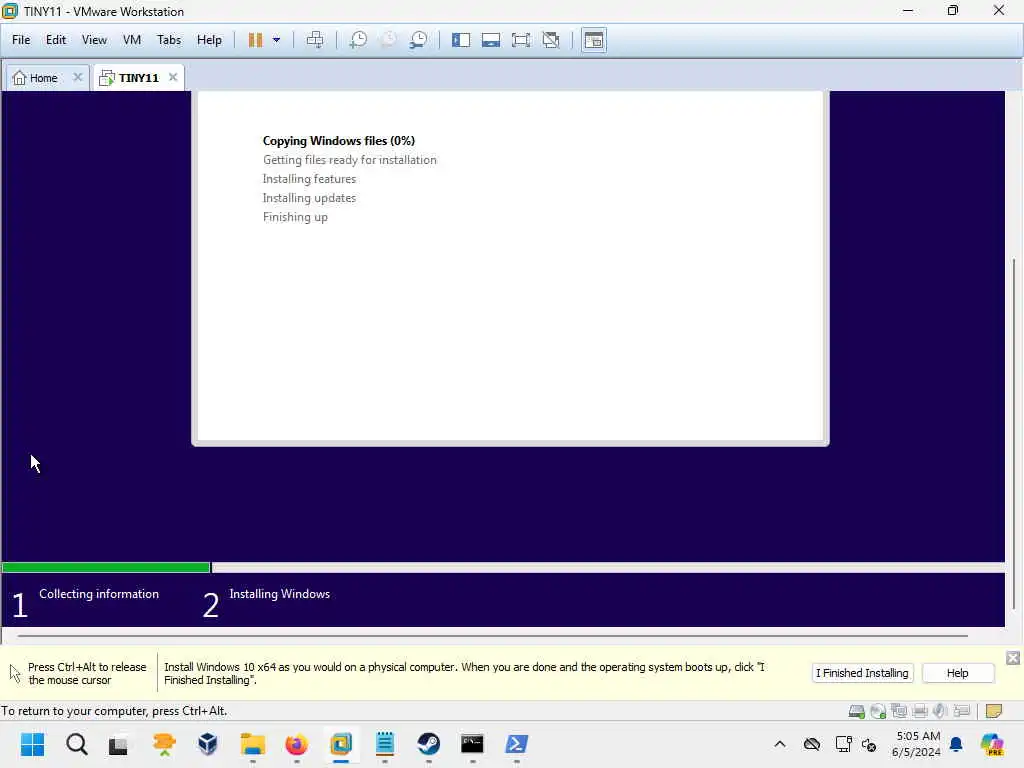Launch Firefox from the taskbar

(296, 744)
